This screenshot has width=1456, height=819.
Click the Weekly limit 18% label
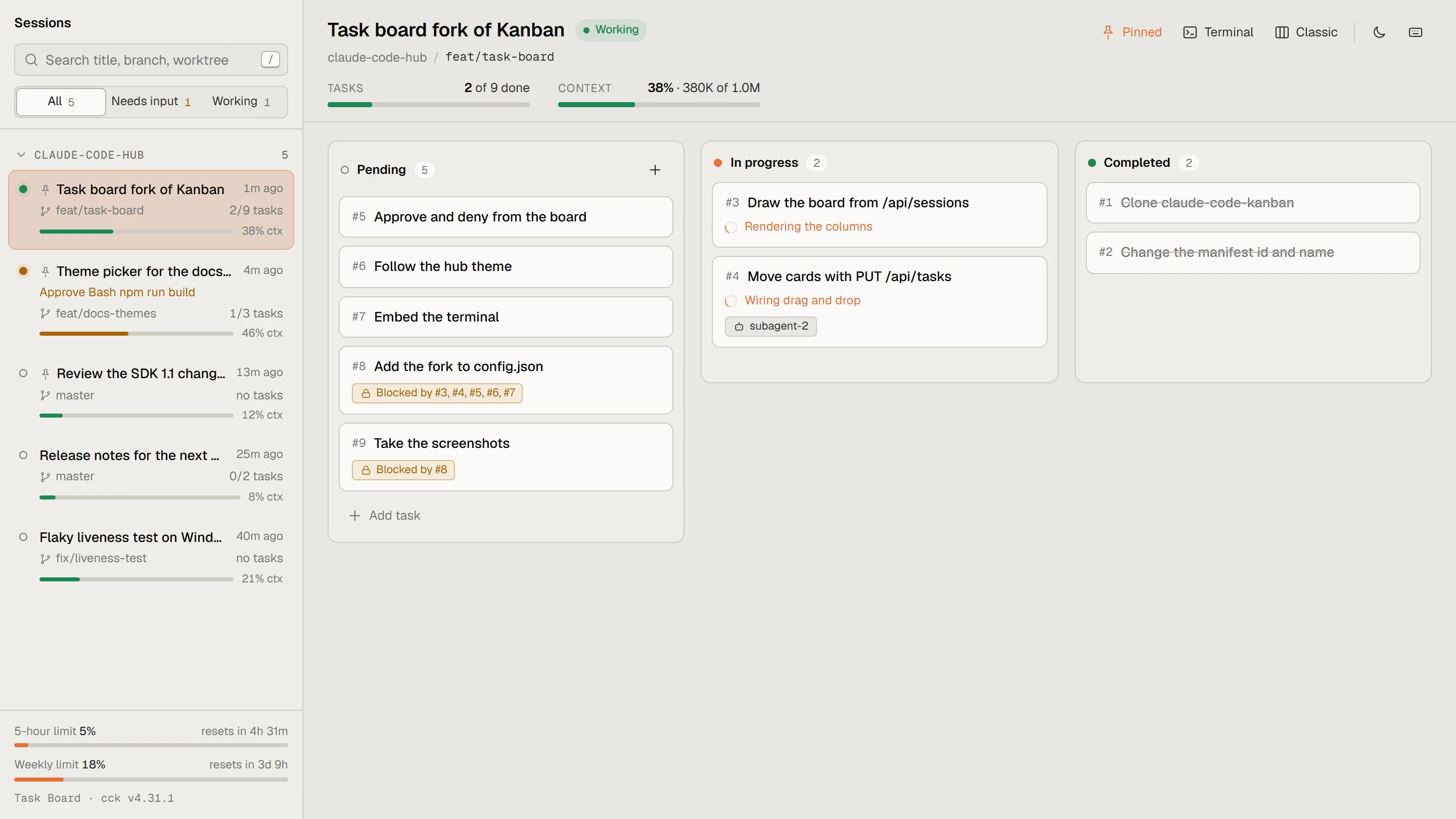[60, 765]
